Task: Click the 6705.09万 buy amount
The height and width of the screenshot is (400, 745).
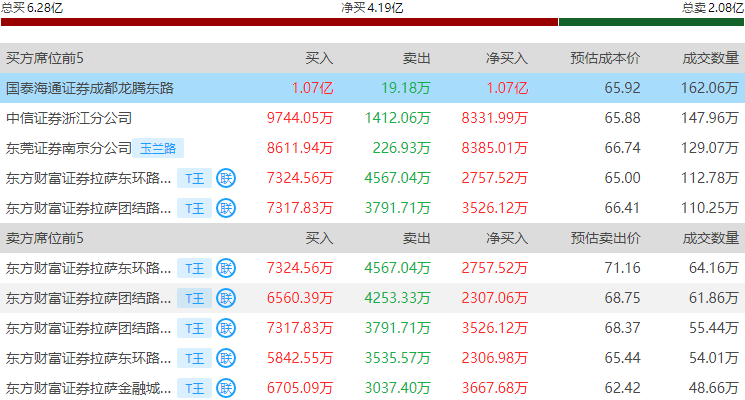Action: pos(300,388)
